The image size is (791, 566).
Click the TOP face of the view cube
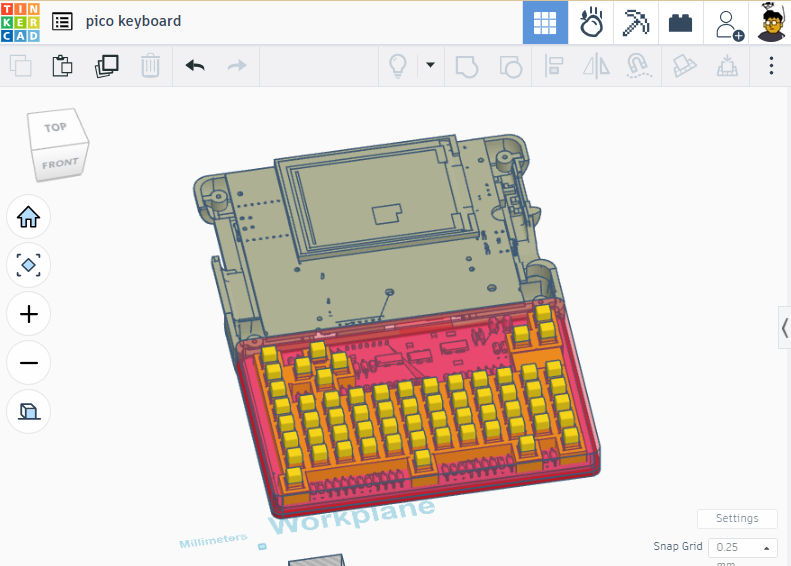[55, 128]
